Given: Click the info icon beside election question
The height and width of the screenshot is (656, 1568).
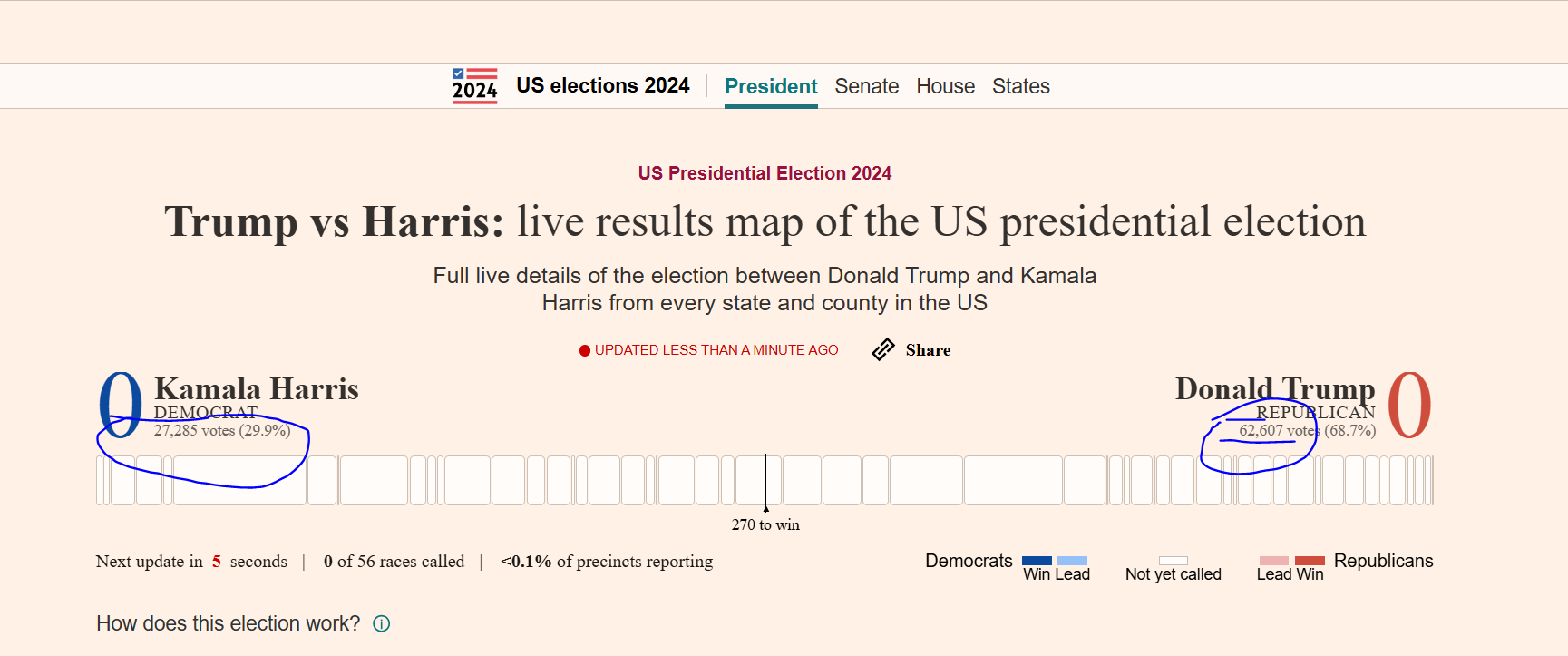Looking at the screenshot, I should click(x=382, y=624).
